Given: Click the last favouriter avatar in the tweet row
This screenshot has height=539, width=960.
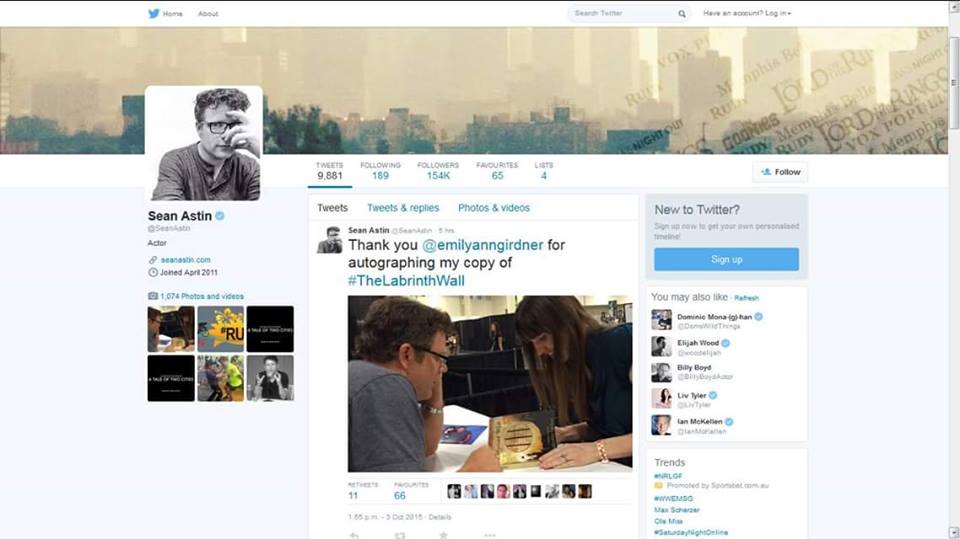Looking at the screenshot, I should [x=585, y=491].
